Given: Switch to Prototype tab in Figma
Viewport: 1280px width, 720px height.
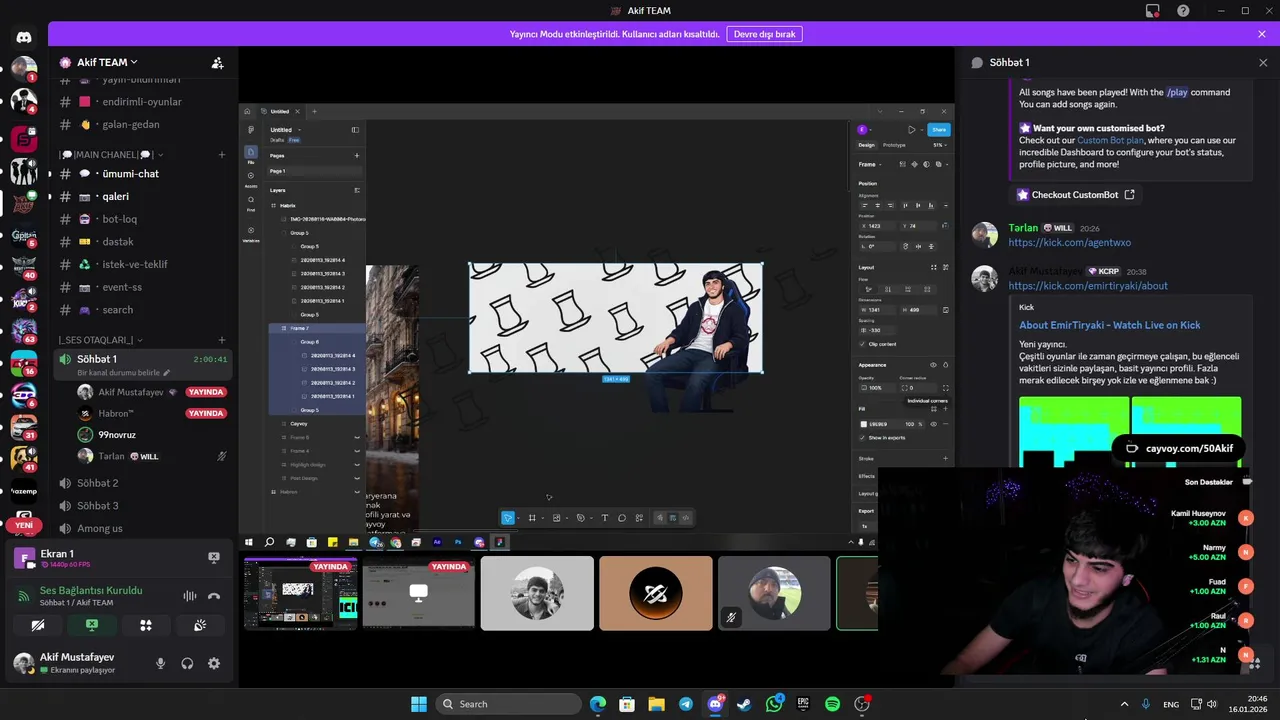Looking at the screenshot, I should pos(894,145).
